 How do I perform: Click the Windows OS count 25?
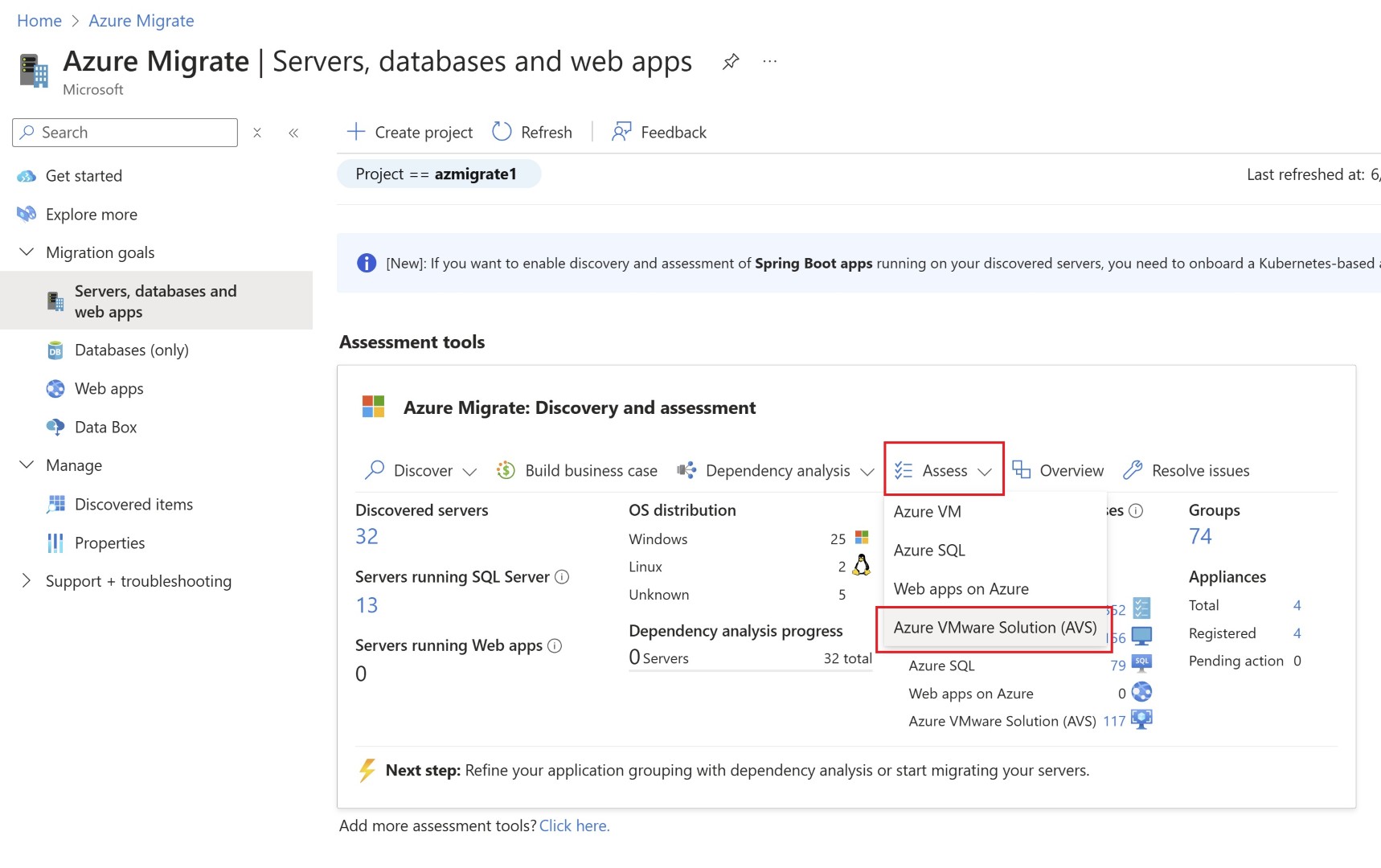coord(838,539)
